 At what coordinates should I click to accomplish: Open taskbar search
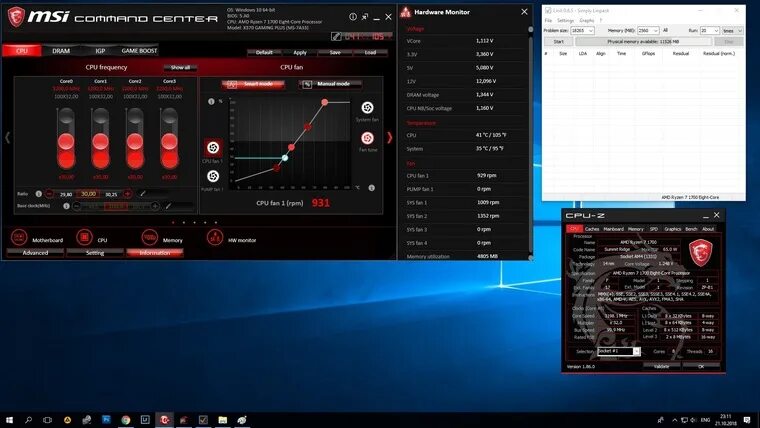click(29, 420)
